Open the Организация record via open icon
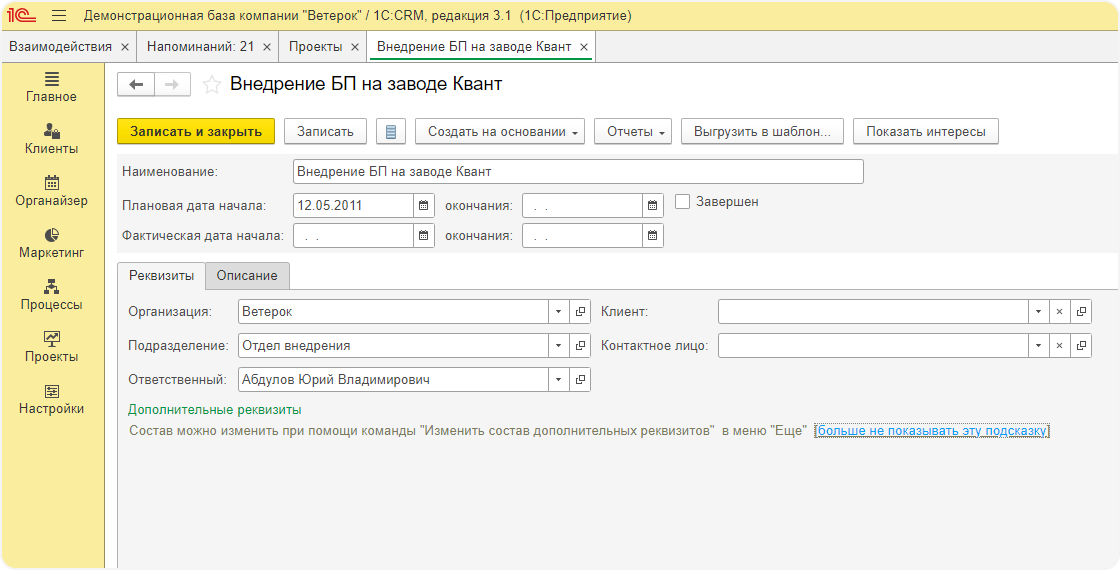The height and width of the screenshot is (570, 1120). 580,311
